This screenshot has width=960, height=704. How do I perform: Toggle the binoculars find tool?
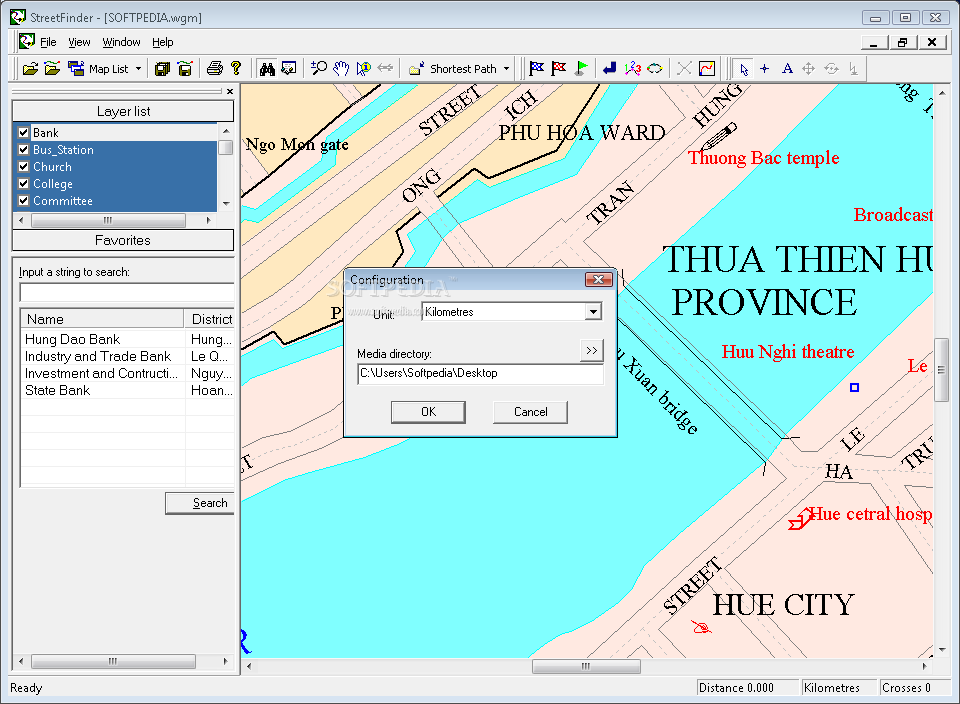(x=267, y=69)
